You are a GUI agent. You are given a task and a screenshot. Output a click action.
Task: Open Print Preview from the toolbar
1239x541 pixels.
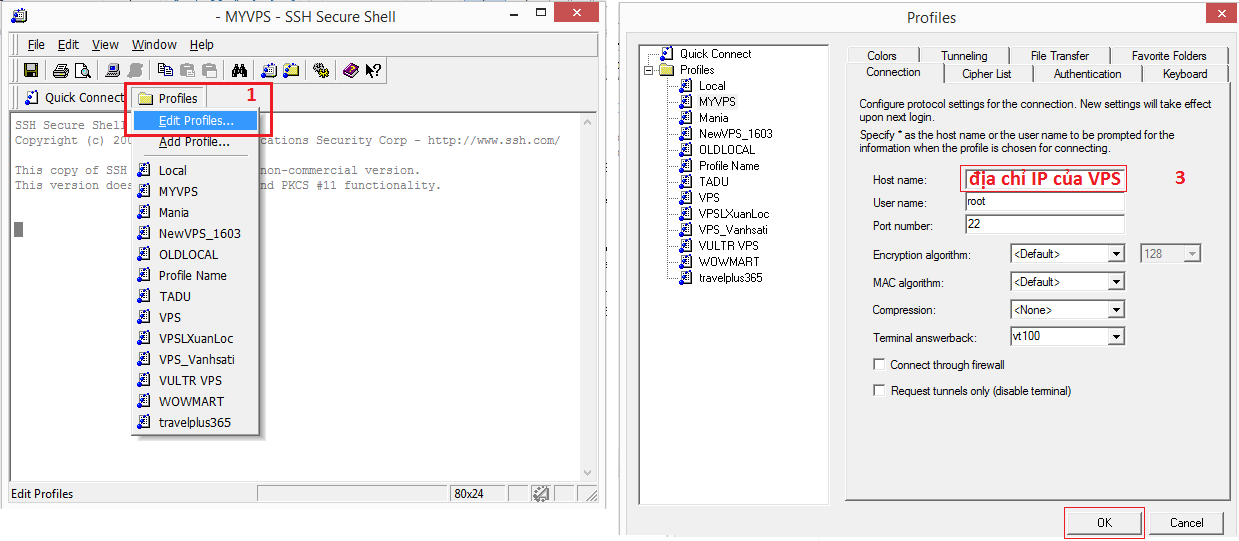pos(83,70)
